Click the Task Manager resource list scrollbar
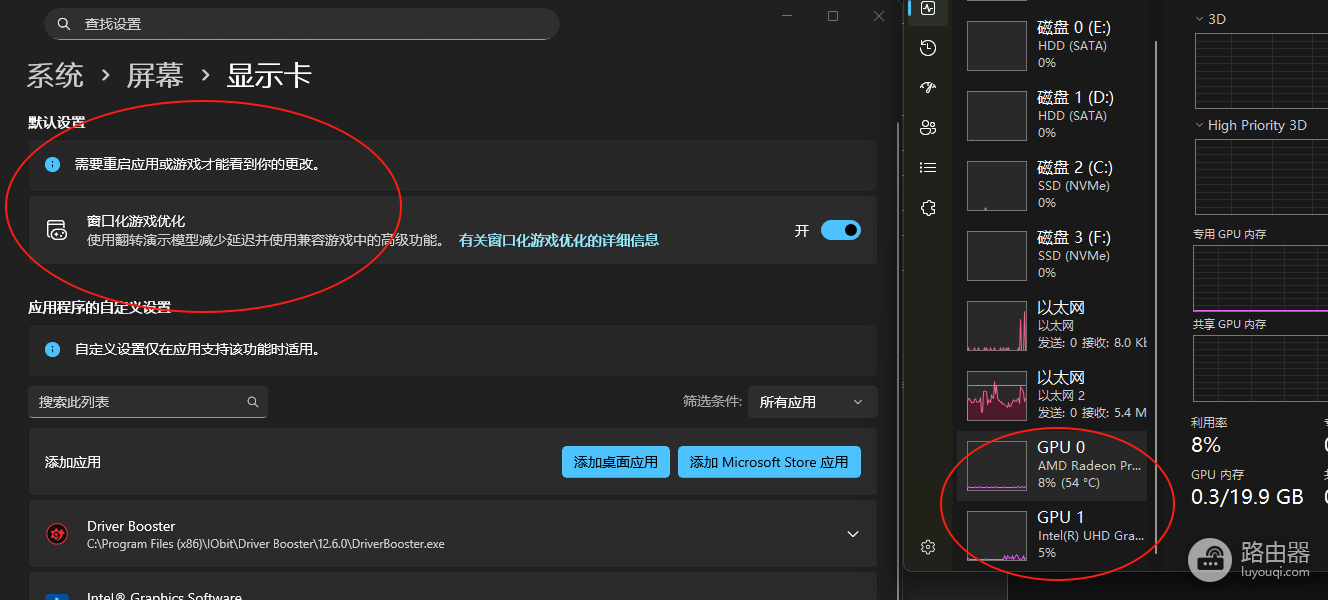The height and width of the screenshot is (600, 1328). click(x=1156, y=295)
